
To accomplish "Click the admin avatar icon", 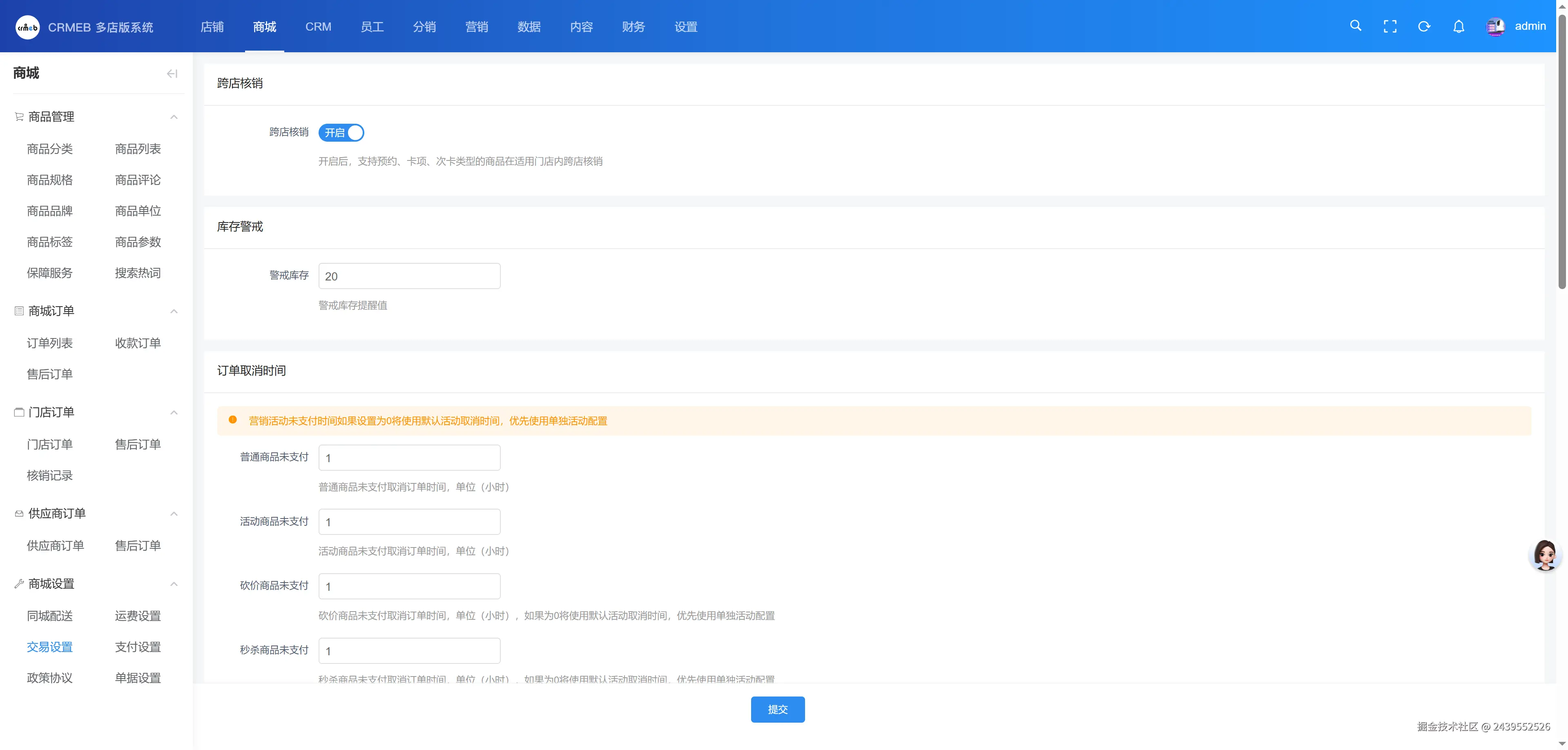I will pyautogui.click(x=1495, y=26).
